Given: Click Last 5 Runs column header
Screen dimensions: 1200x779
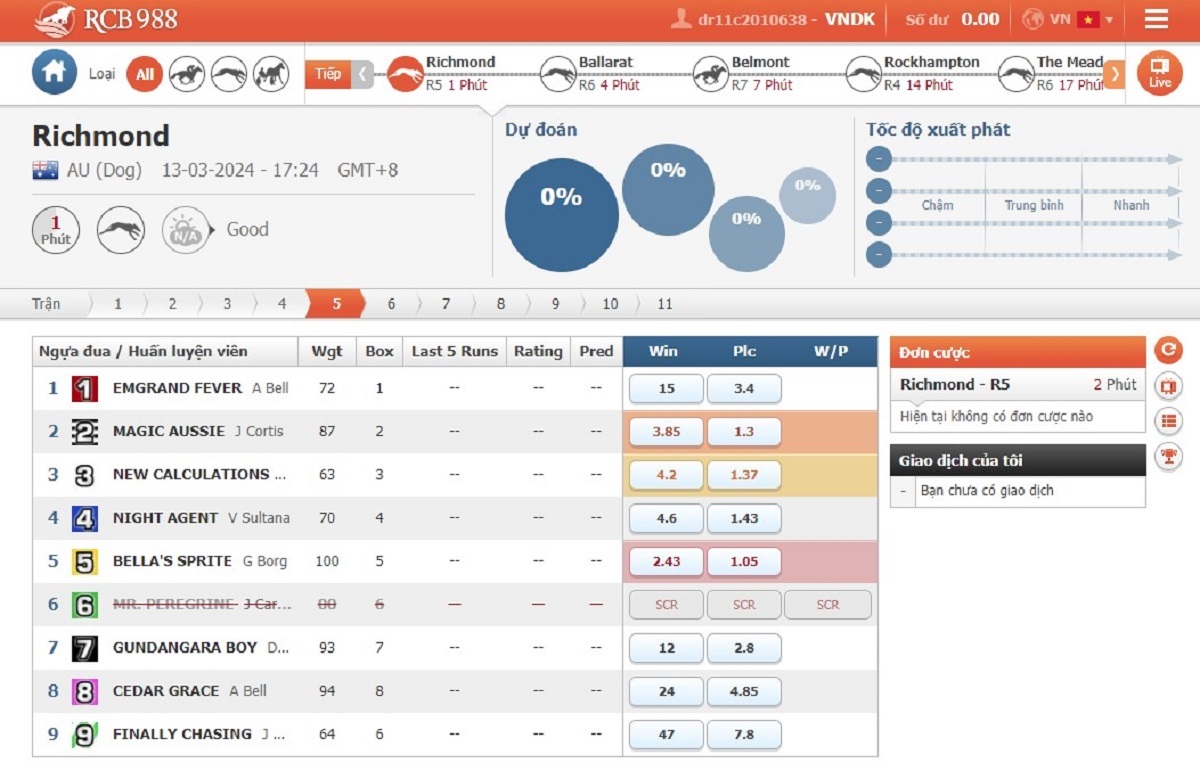Looking at the screenshot, I should [x=454, y=351].
